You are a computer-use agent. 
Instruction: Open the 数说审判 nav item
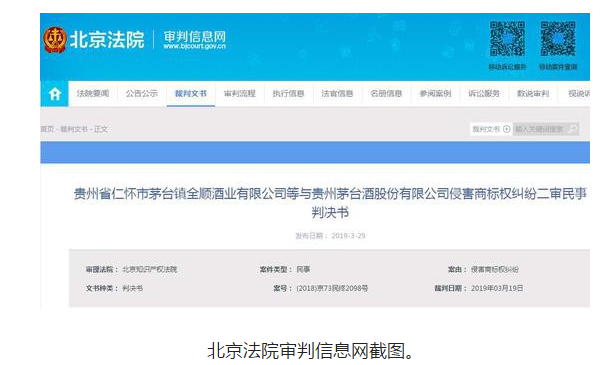coord(533,94)
